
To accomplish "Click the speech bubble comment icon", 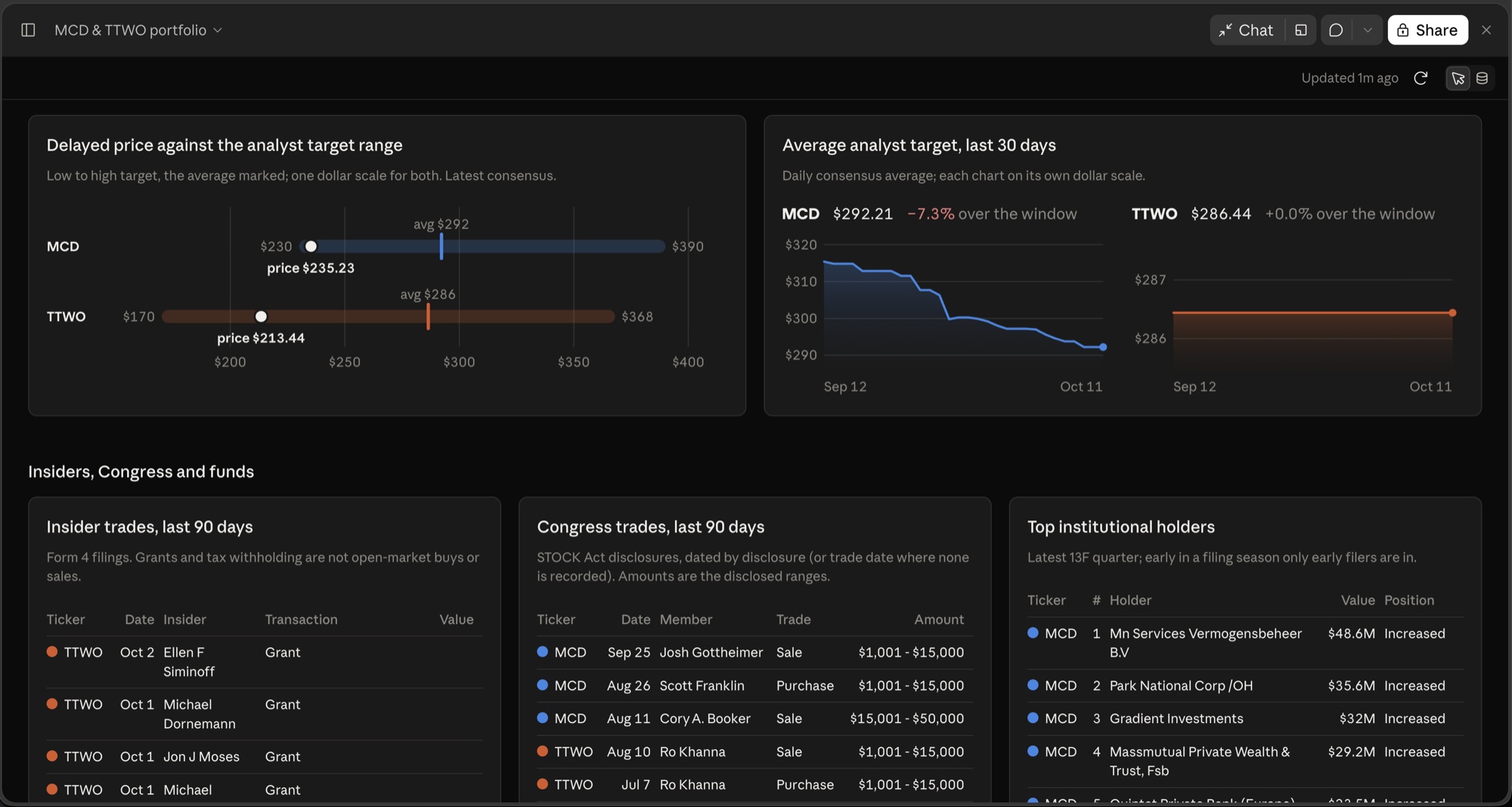I will point(1336,30).
